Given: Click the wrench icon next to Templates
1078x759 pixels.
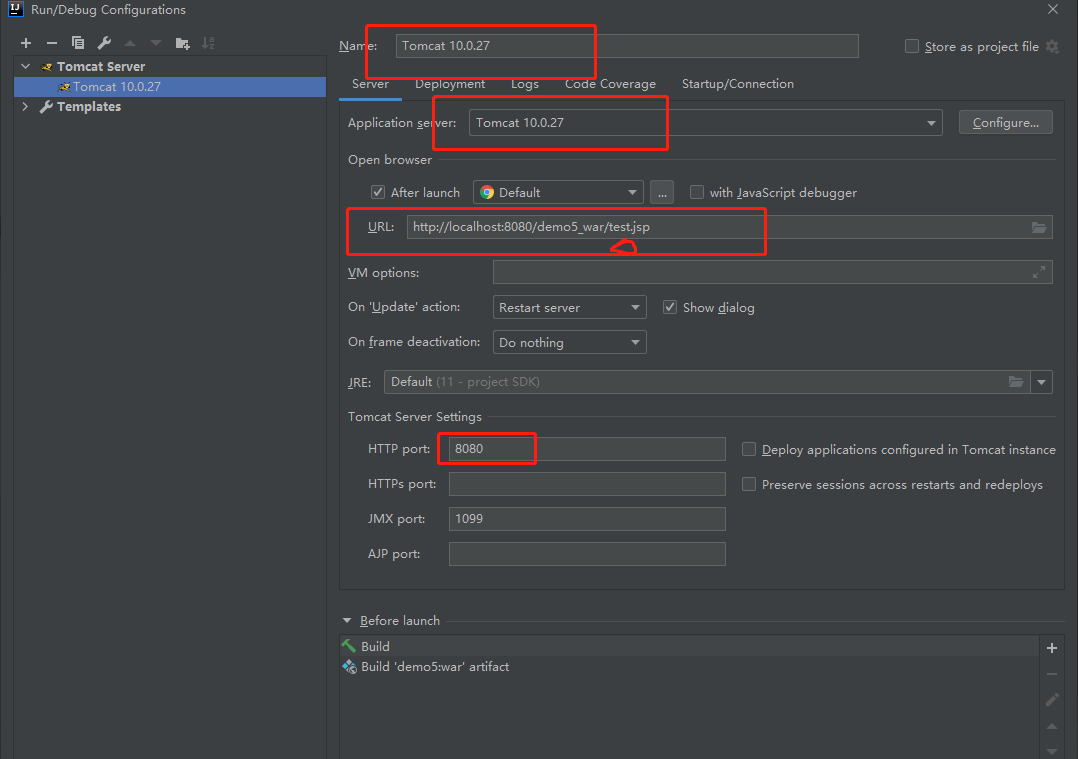Looking at the screenshot, I should [46, 107].
